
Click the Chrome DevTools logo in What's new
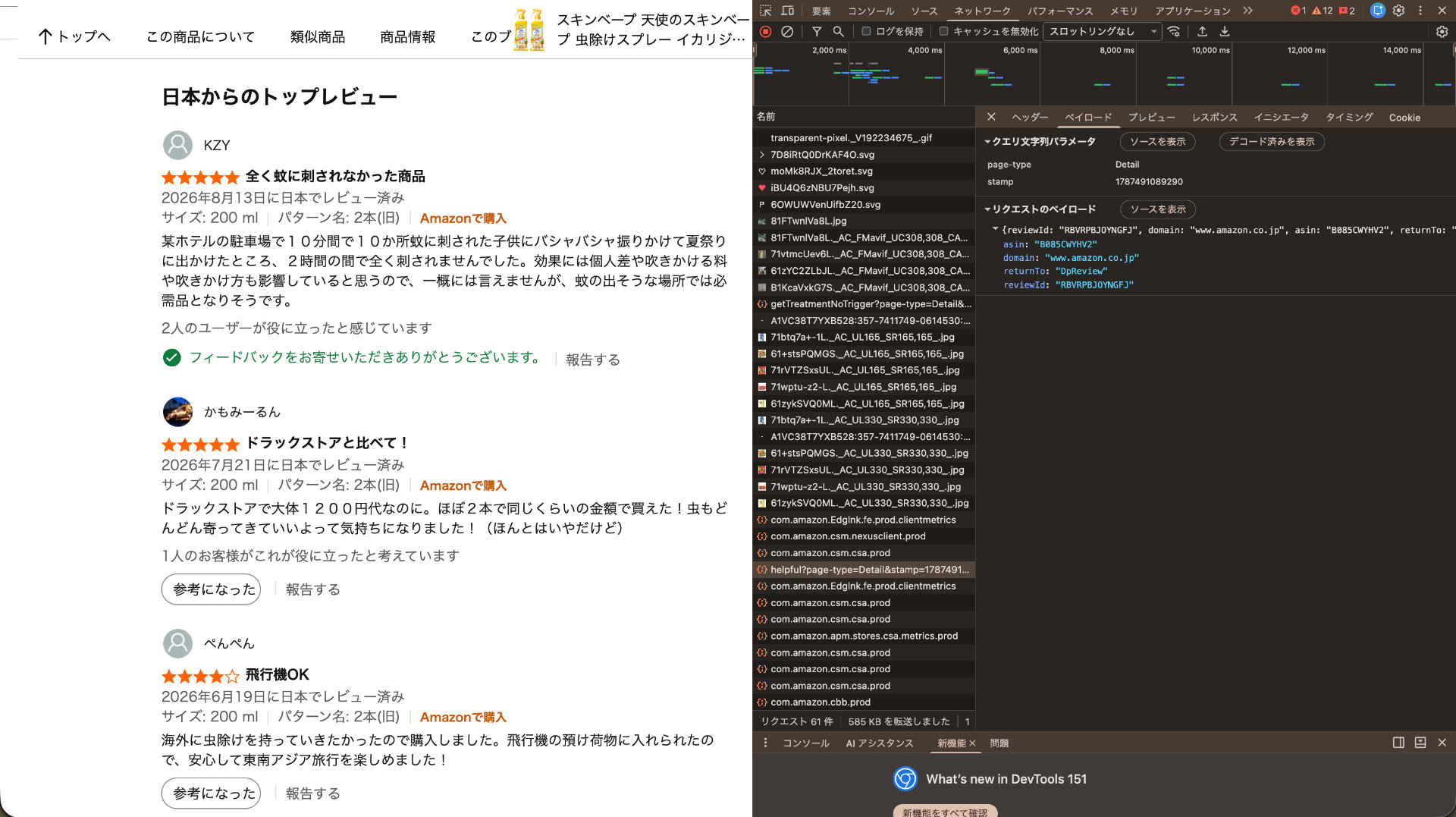click(905, 779)
